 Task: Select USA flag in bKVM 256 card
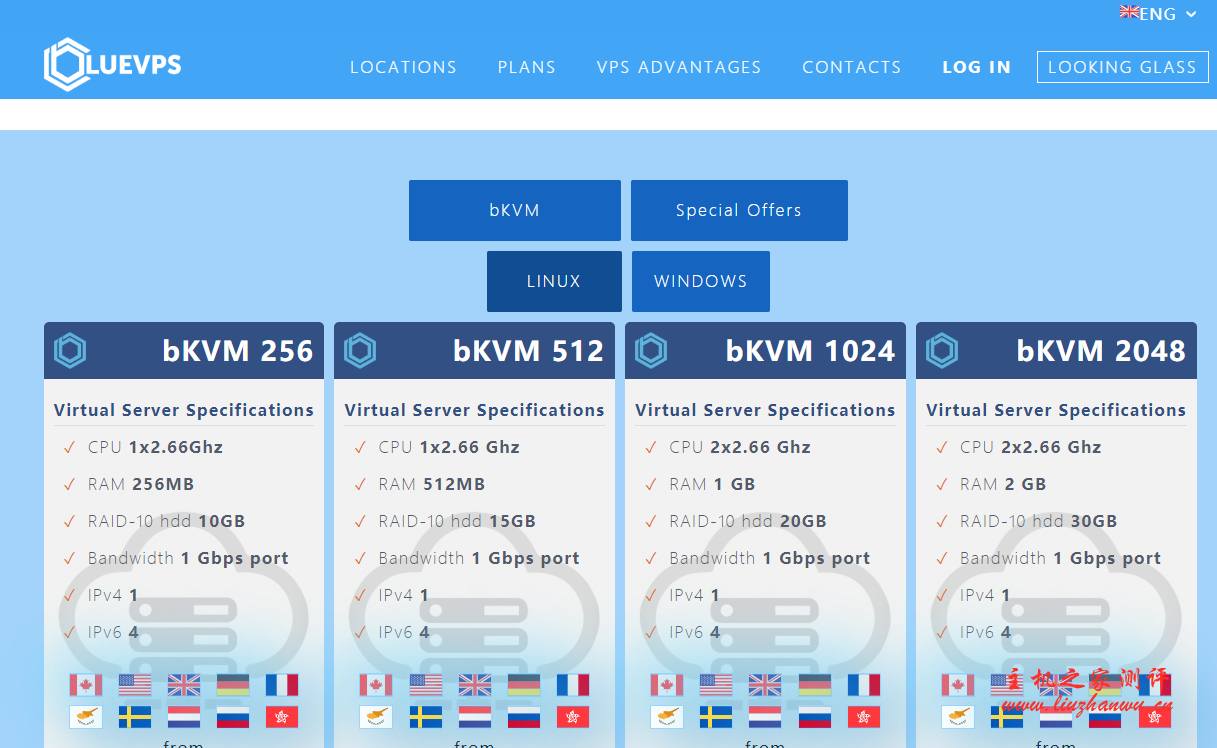(135, 685)
